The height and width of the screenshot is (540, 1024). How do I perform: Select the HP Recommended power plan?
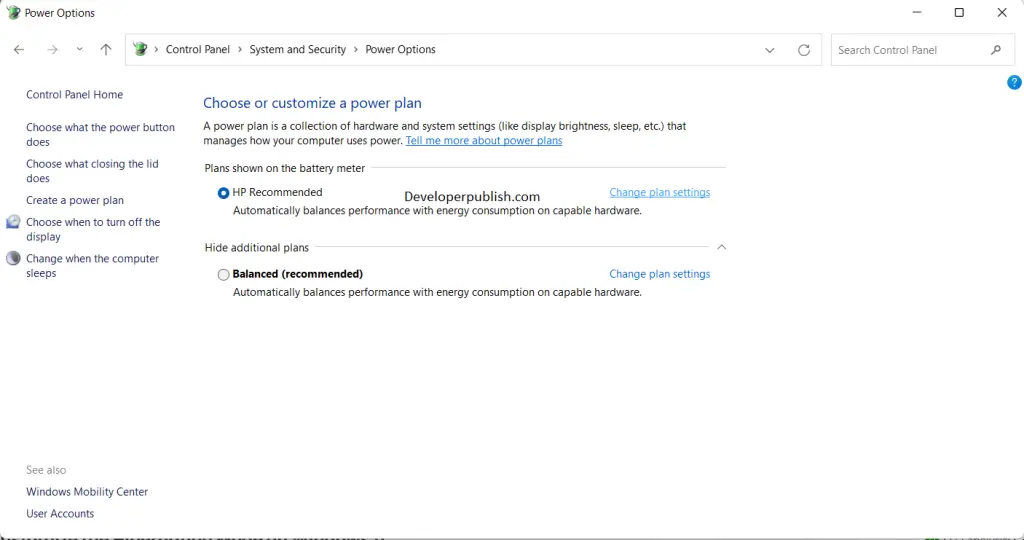pyautogui.click(x=223, y=193)
